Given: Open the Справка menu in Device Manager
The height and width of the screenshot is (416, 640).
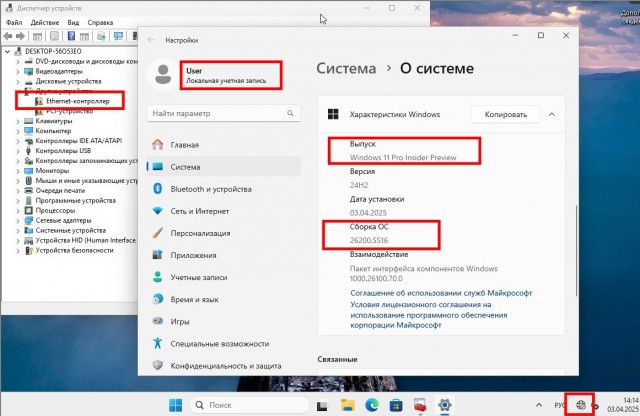Looking at the screenshot, I should click(x=100, y=22).
